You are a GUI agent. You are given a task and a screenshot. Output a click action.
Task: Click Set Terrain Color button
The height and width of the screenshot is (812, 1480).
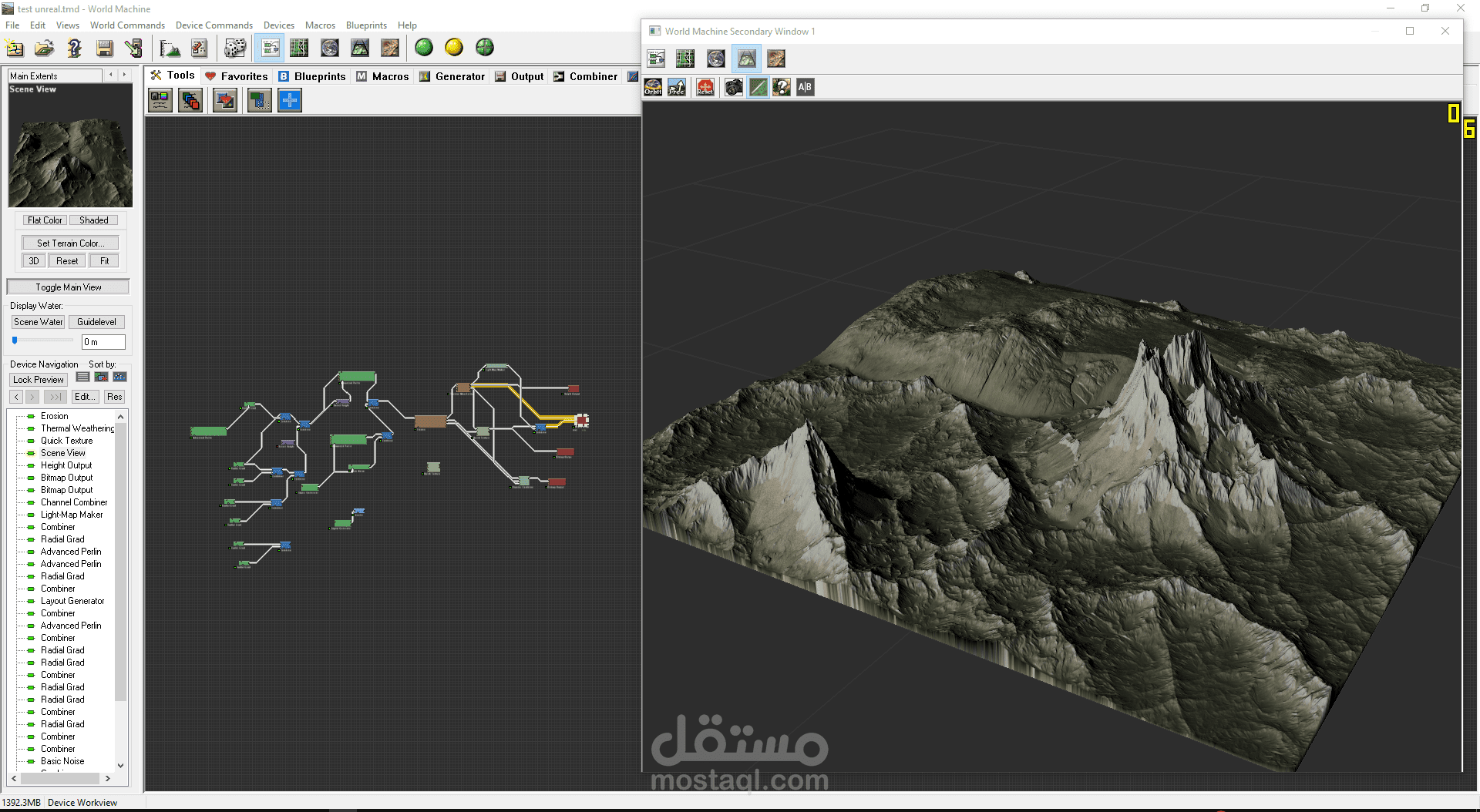(70, 243)
